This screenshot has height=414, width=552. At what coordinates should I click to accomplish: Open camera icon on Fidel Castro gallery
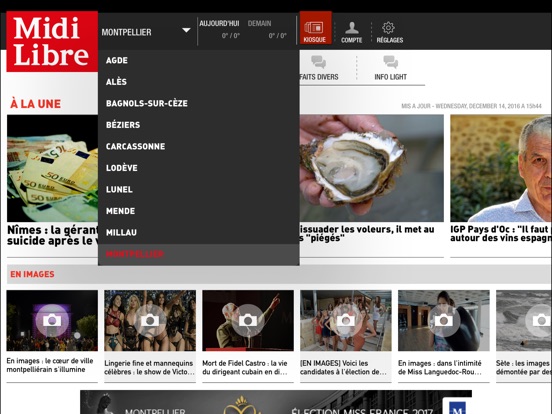[248, 320]
